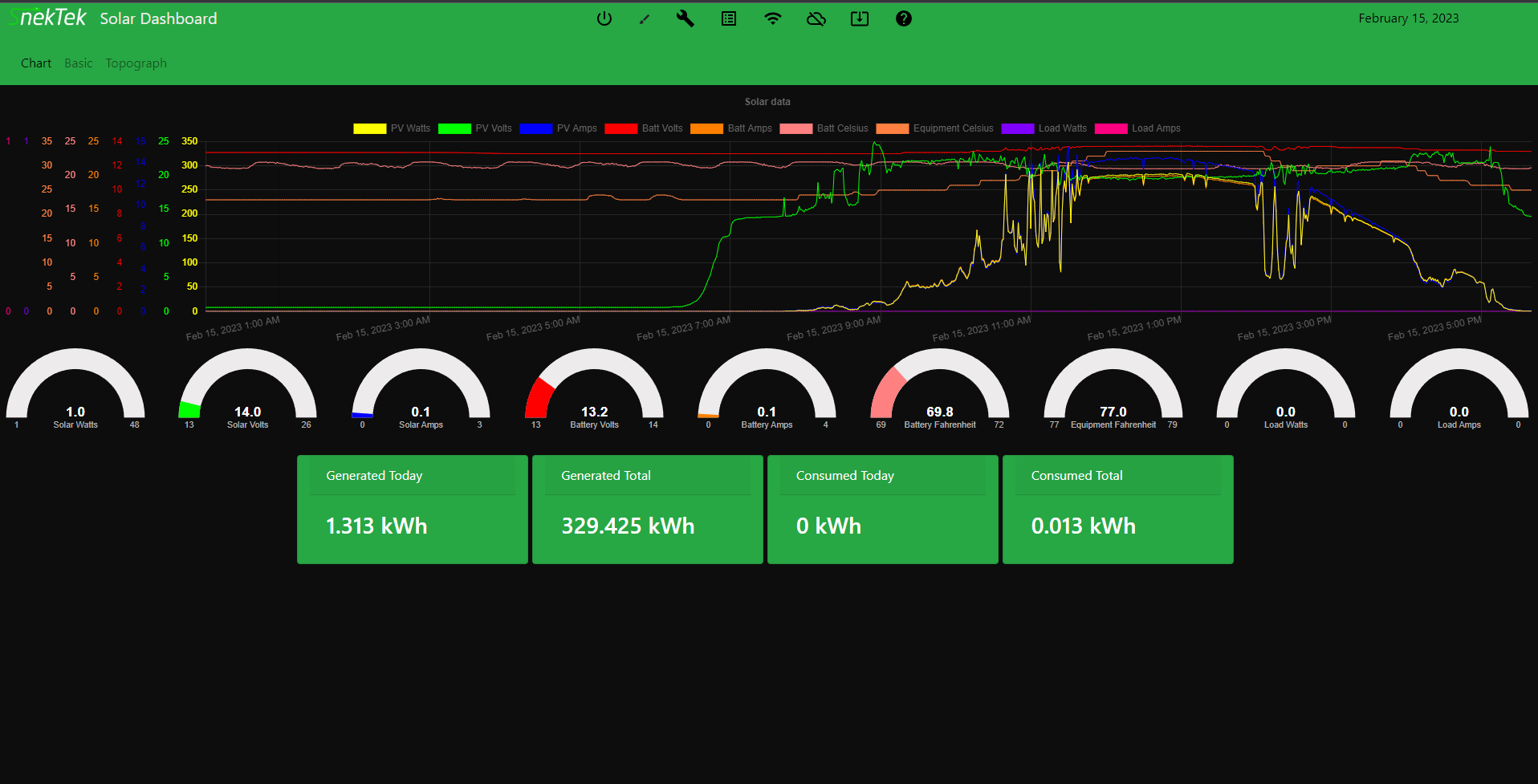The width and height of the screenshot is (1538, 784).
Task: Click the download/update icon
Action: pyautogui.click(x=860, y=18)
